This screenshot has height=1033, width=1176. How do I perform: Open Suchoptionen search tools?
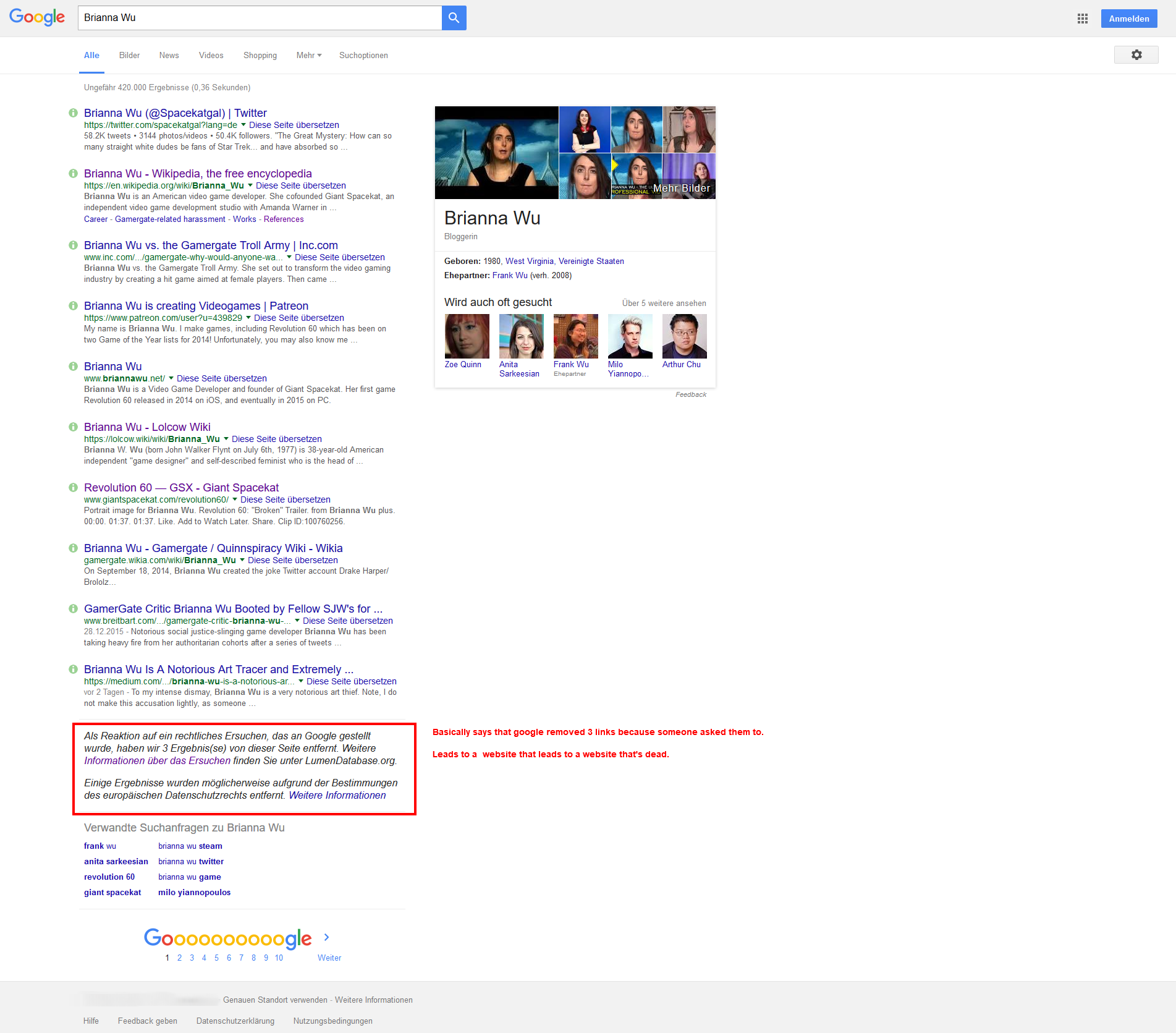363,56
